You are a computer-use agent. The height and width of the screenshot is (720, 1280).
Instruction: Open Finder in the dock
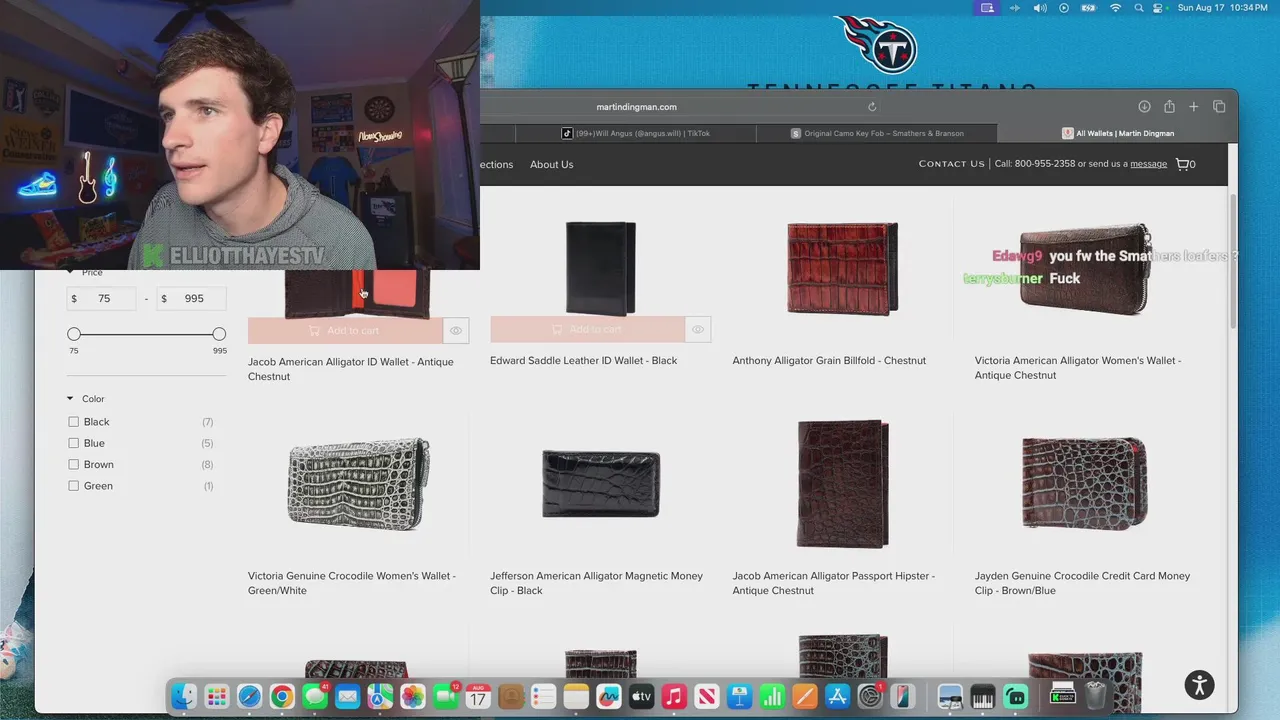coord(184,696)
